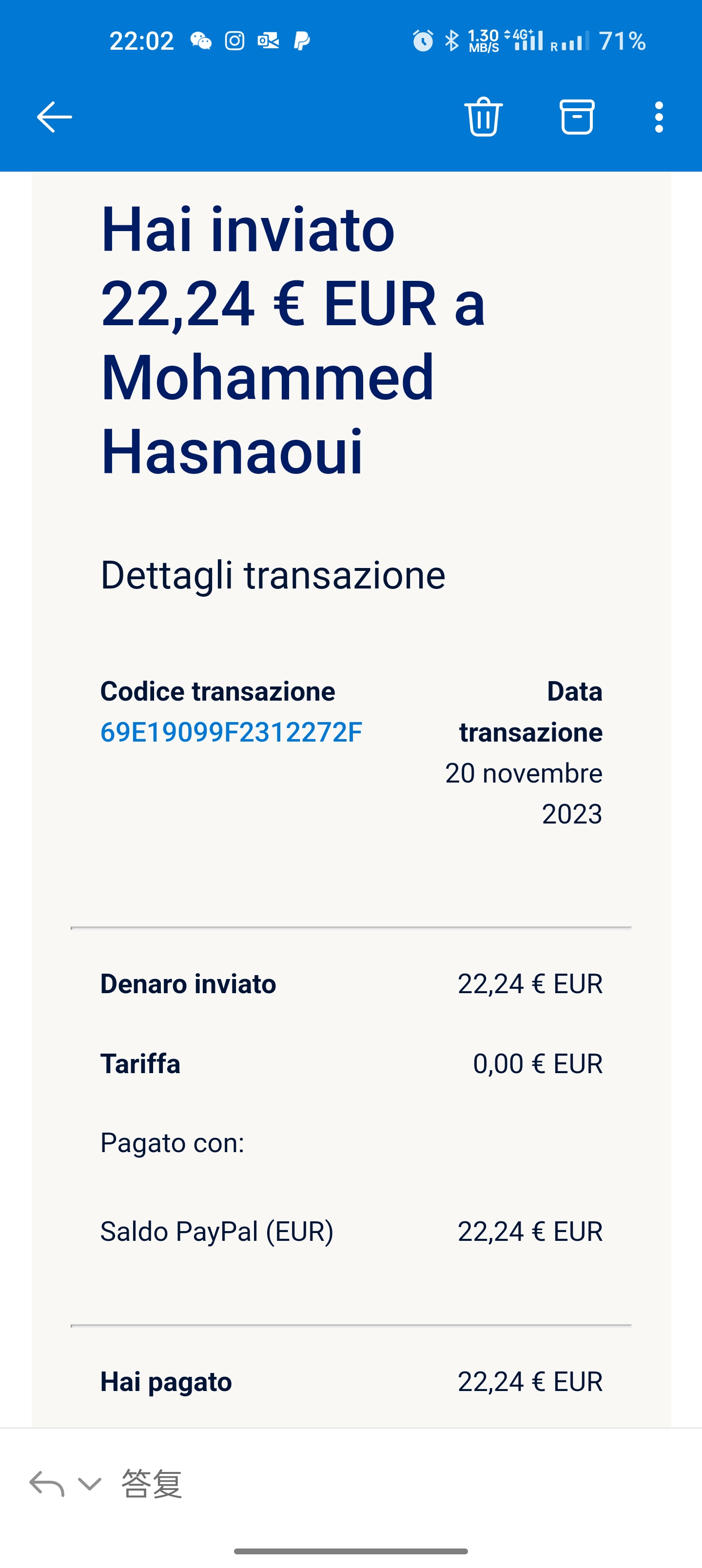Tap the 答复 reply field

pyautogui.click(x=152, y=1483)
